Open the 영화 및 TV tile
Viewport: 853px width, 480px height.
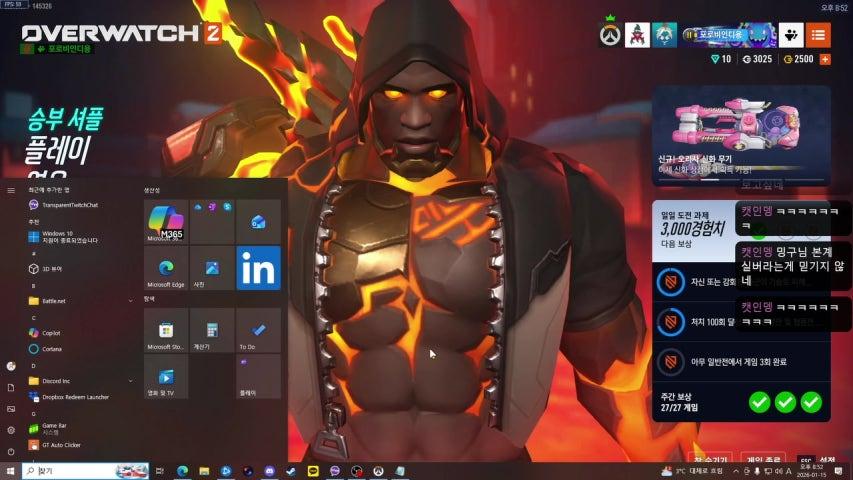[x=166, y=377]
